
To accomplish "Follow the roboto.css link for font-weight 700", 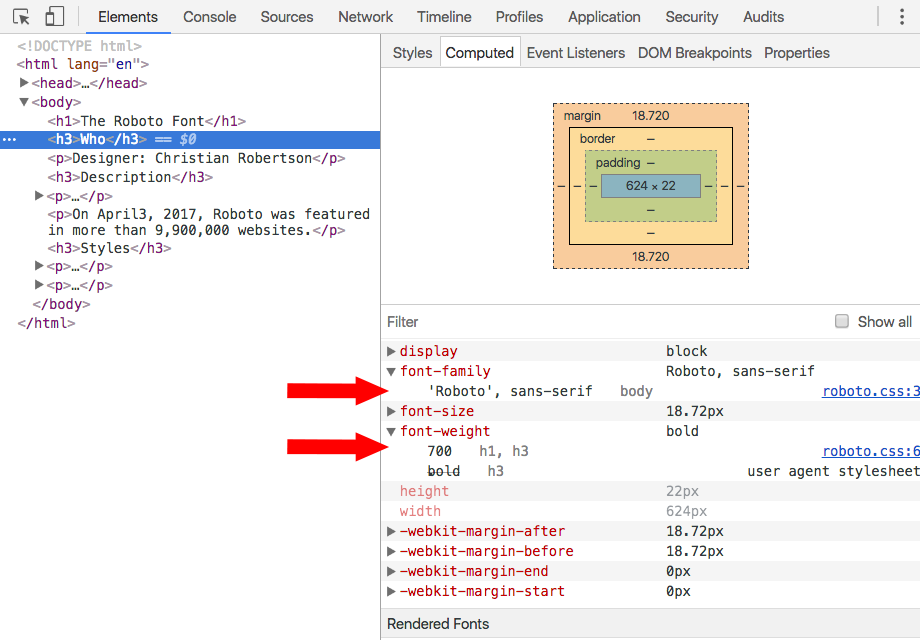I will (x=871, y=451).
